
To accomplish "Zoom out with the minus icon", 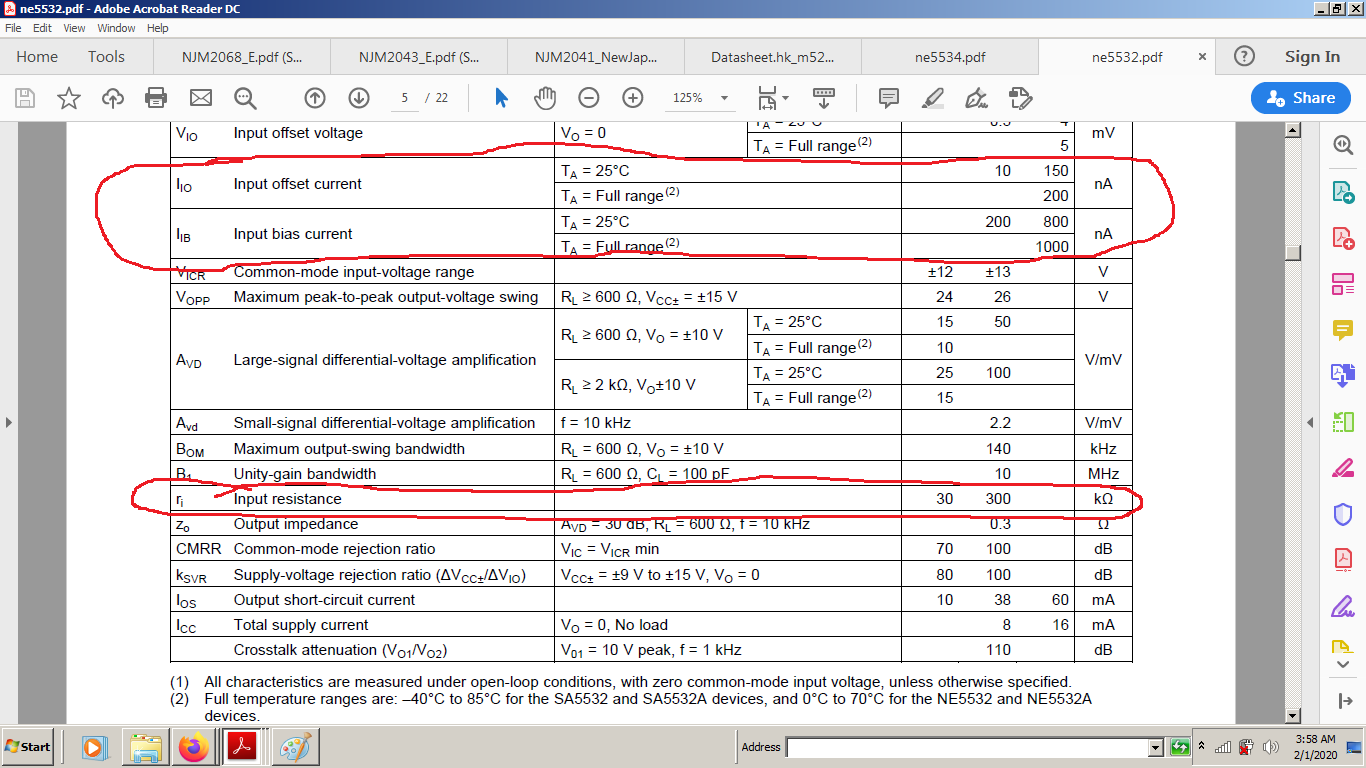I will (x=589, y=98).
